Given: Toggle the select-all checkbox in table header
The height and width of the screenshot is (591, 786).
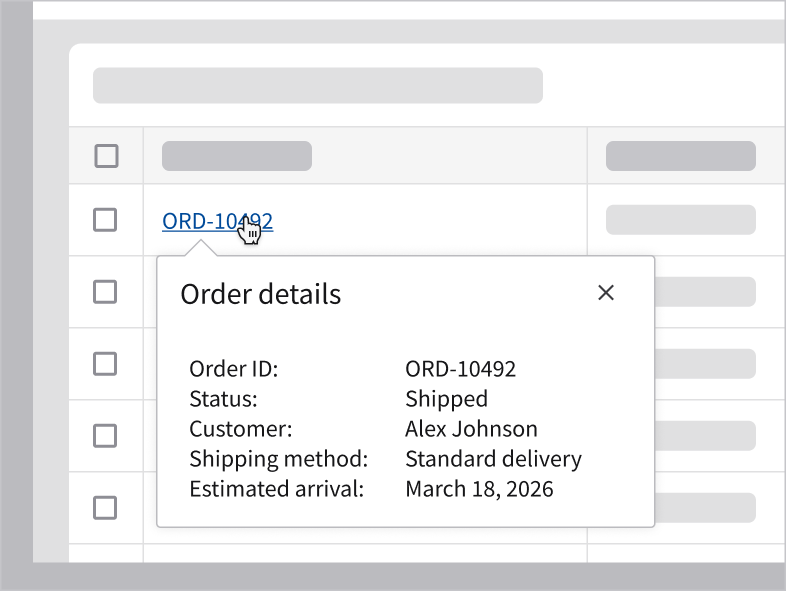Looking at the screenshot, I should pyautogui.click(x=105, y=156).
